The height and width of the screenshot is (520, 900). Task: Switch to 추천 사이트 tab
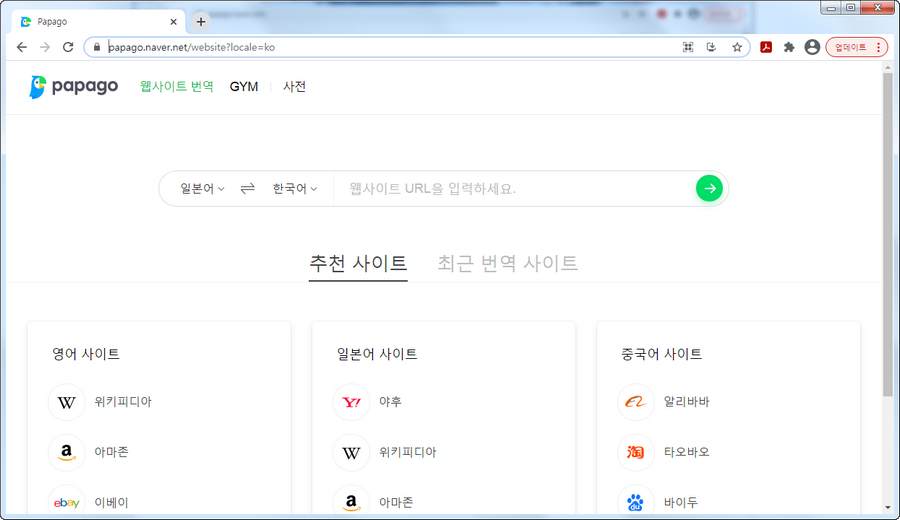(x=358, y=263)
